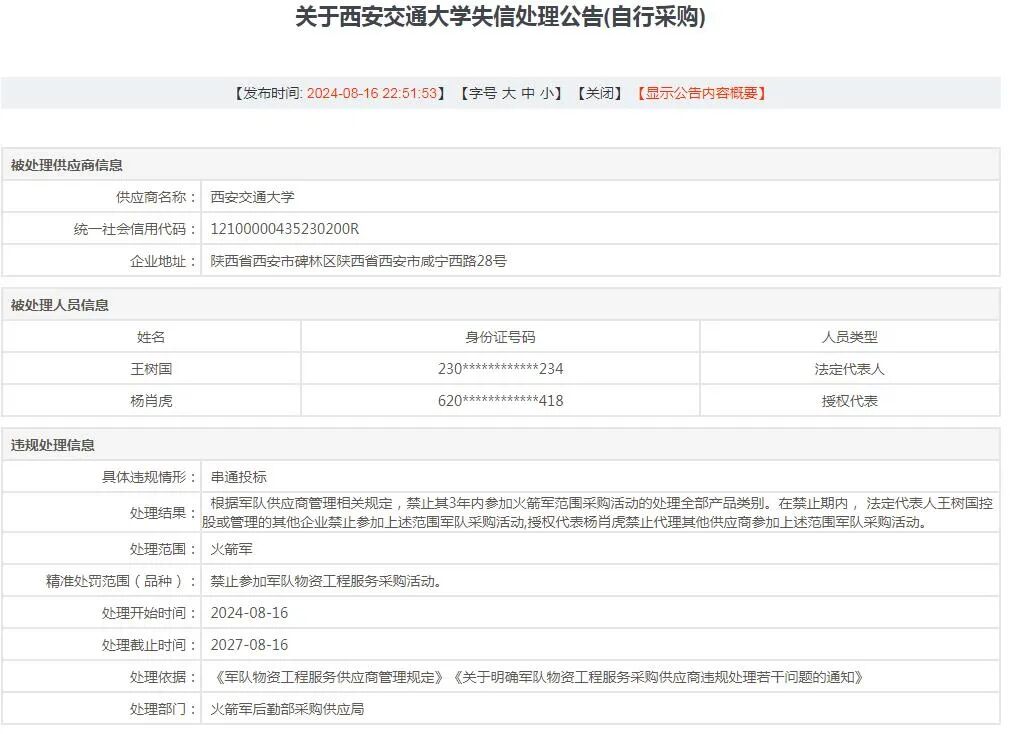The width and height of the screenshot is (1010, 734).
Task: Click the violation value 串通投标
Action: 238,477
